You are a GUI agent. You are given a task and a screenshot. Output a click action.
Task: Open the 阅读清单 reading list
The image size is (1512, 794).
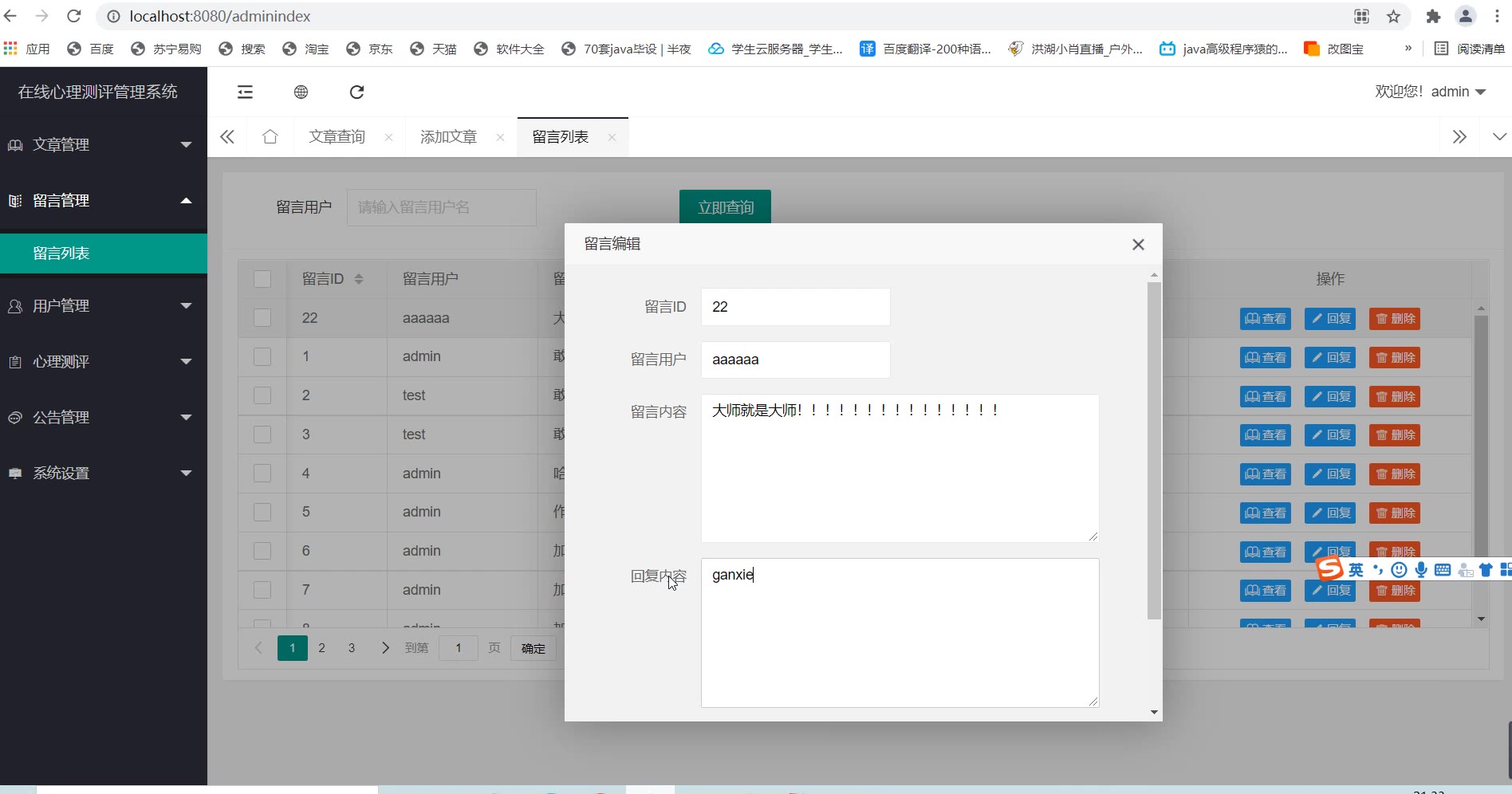click(1469, 49)
